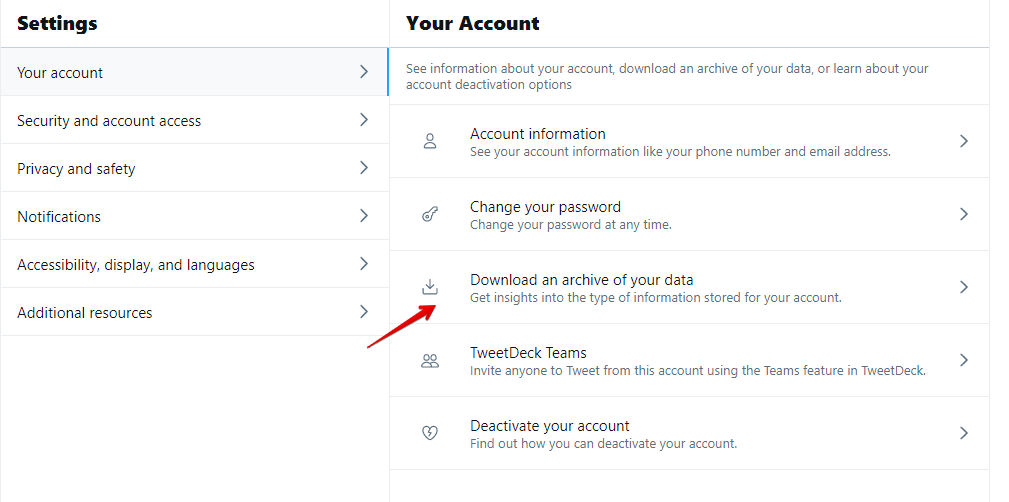Click chevron on Deactivate your account row

964,433
